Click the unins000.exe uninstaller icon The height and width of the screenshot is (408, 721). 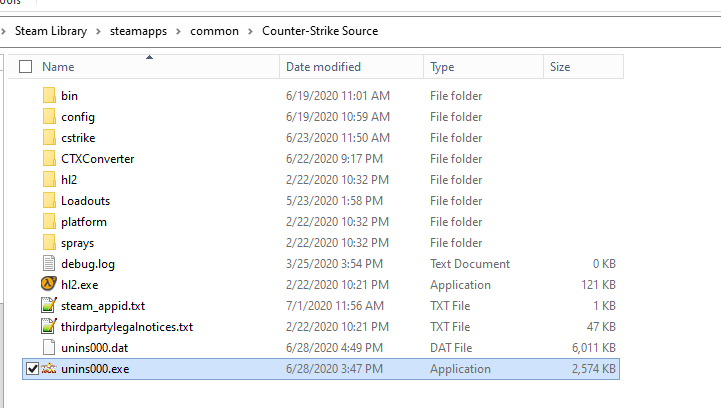pos(49,369)
